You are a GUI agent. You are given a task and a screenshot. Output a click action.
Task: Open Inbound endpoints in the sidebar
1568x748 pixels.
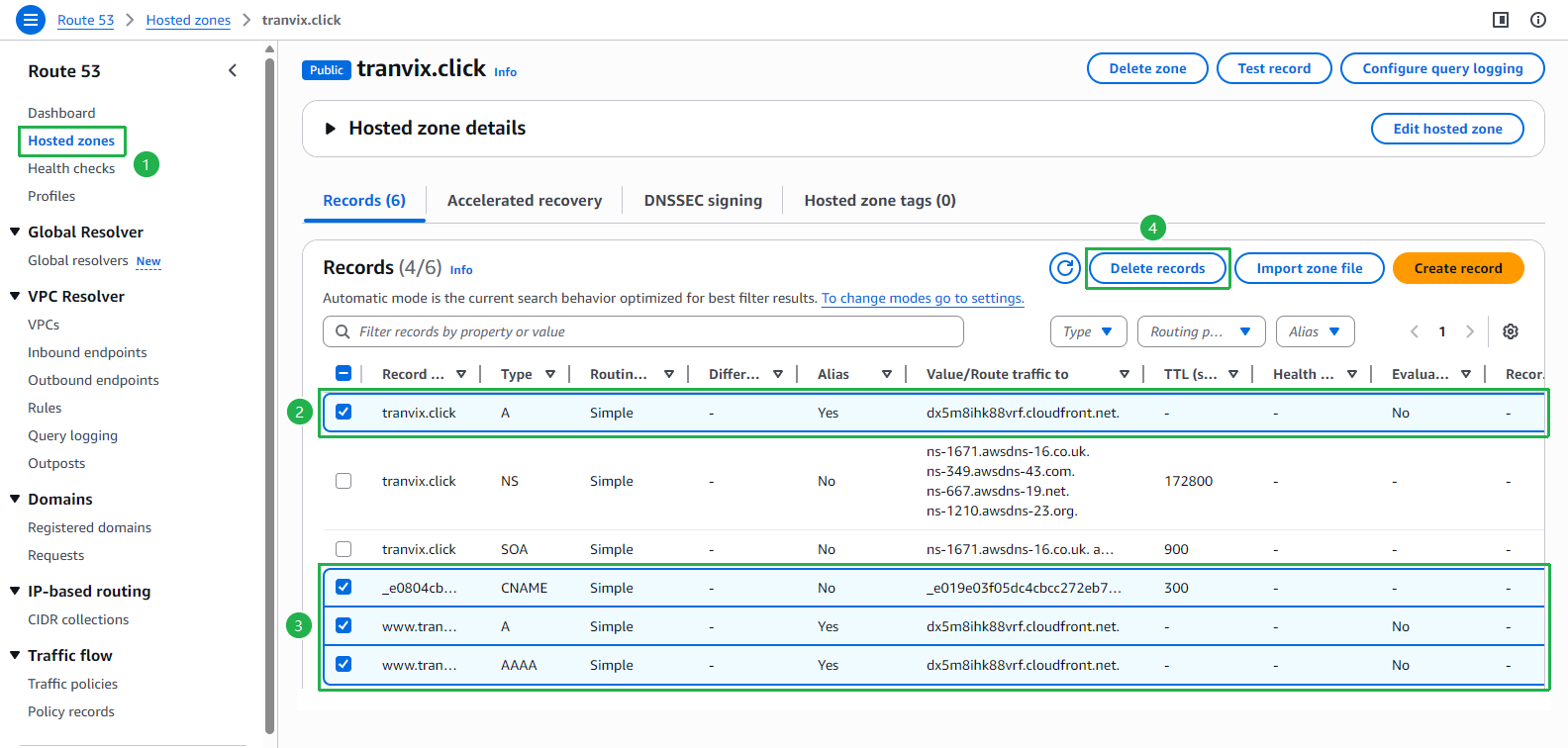pyautogui.click(x=87, y=352)
